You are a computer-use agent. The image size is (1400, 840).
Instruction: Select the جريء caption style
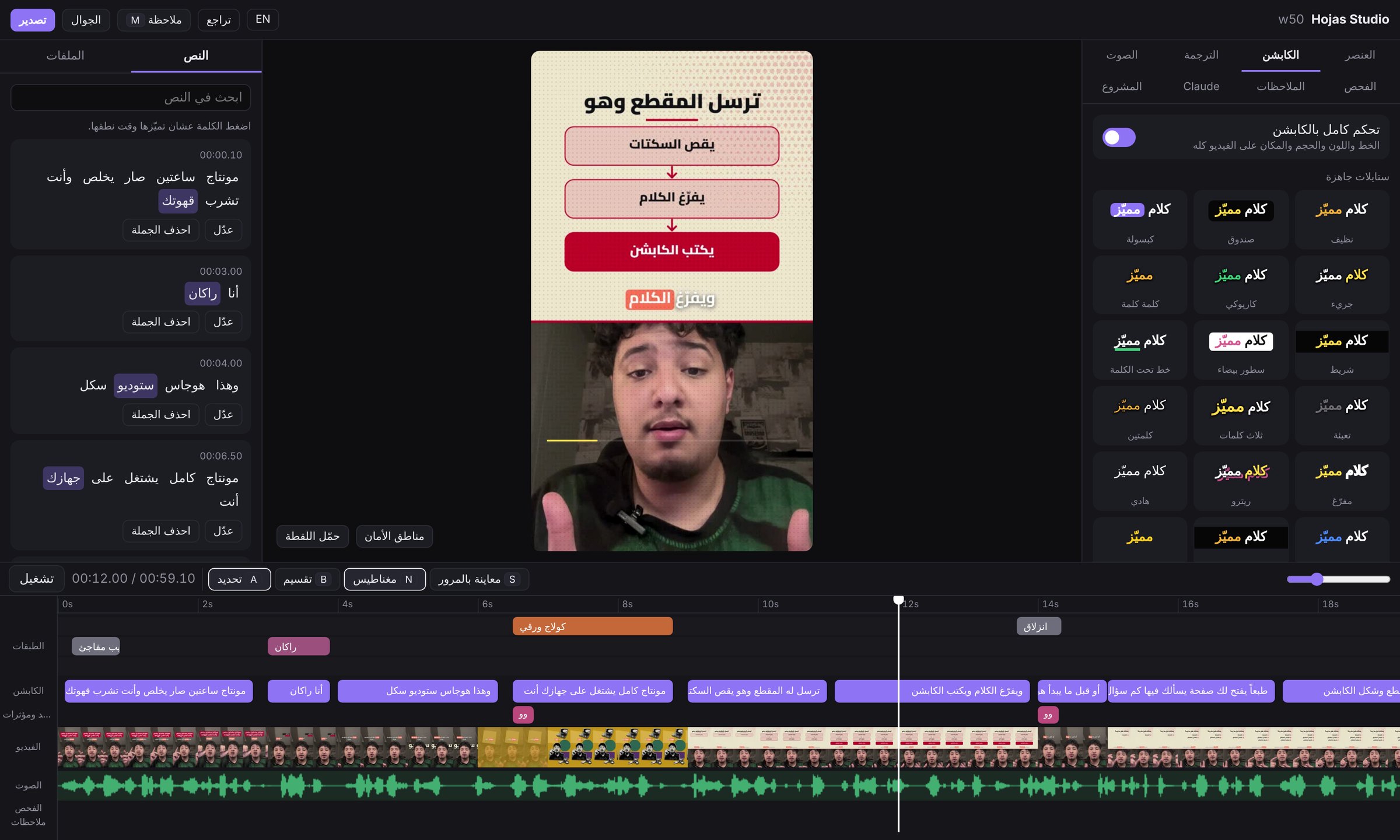[x=1342, y=285]
